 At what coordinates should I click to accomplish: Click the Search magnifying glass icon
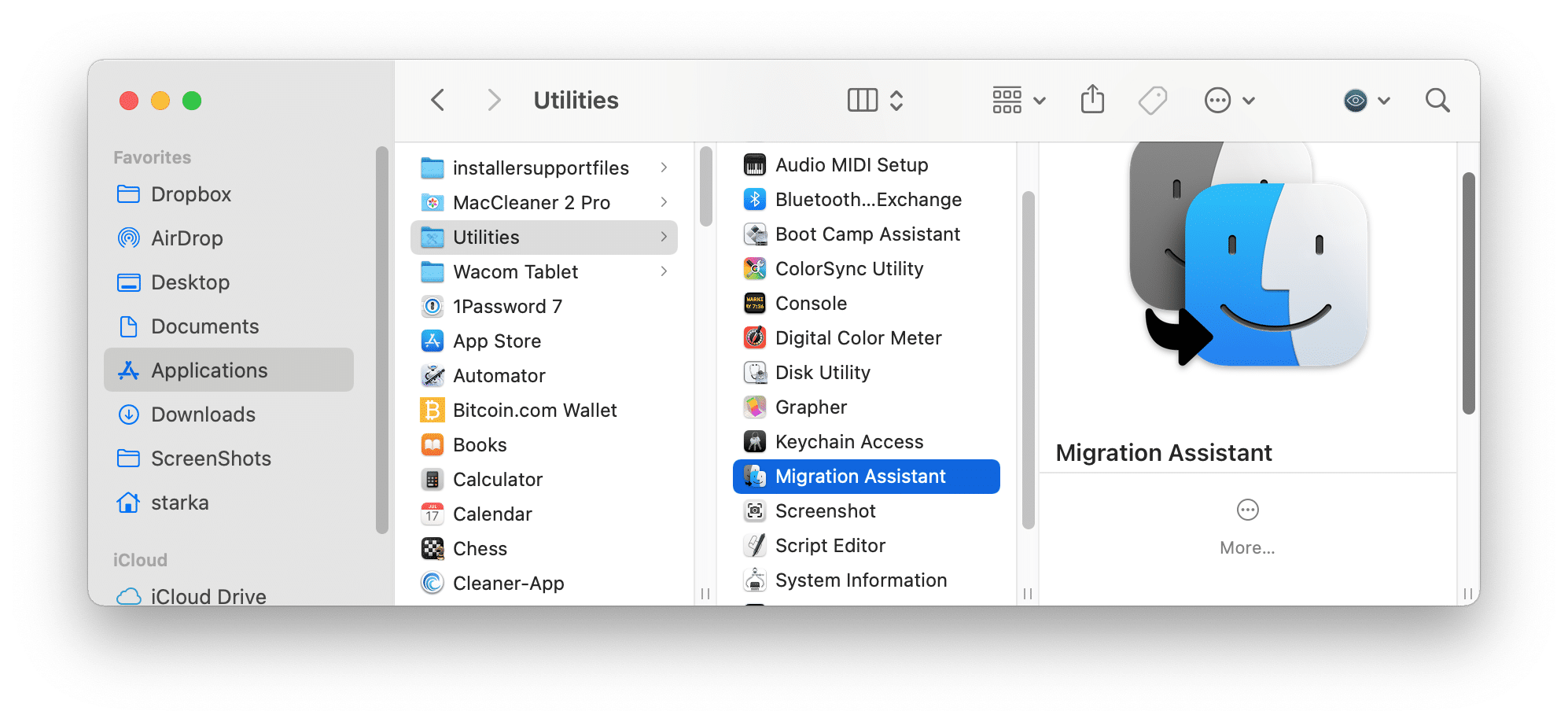[x=1437, y=101]
